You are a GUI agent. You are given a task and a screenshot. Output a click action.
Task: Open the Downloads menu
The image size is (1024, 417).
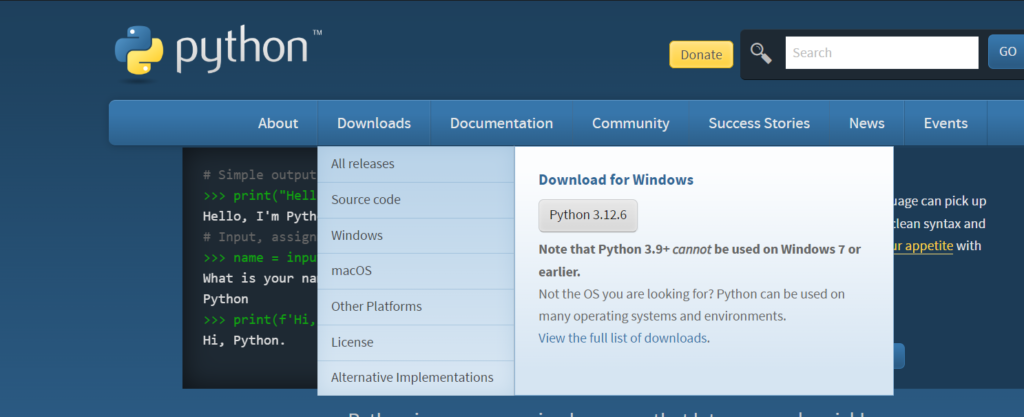(374, 123)
